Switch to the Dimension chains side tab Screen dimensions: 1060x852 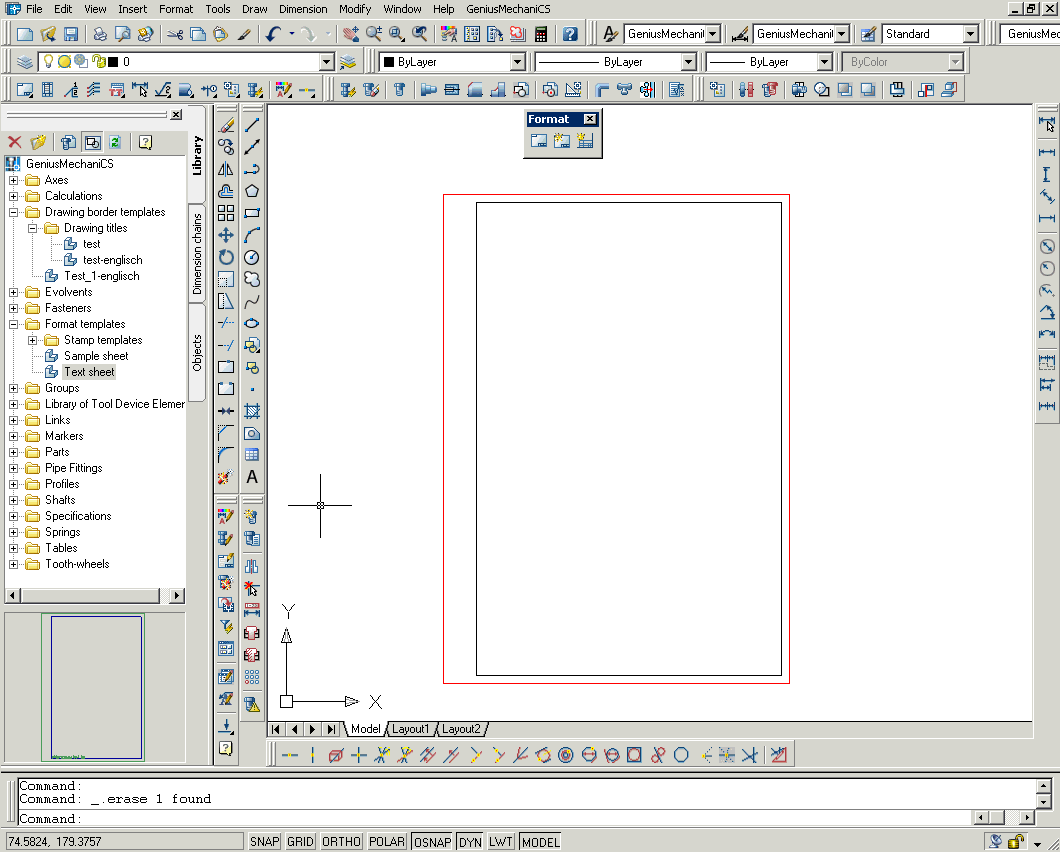[x=197, y=254]
